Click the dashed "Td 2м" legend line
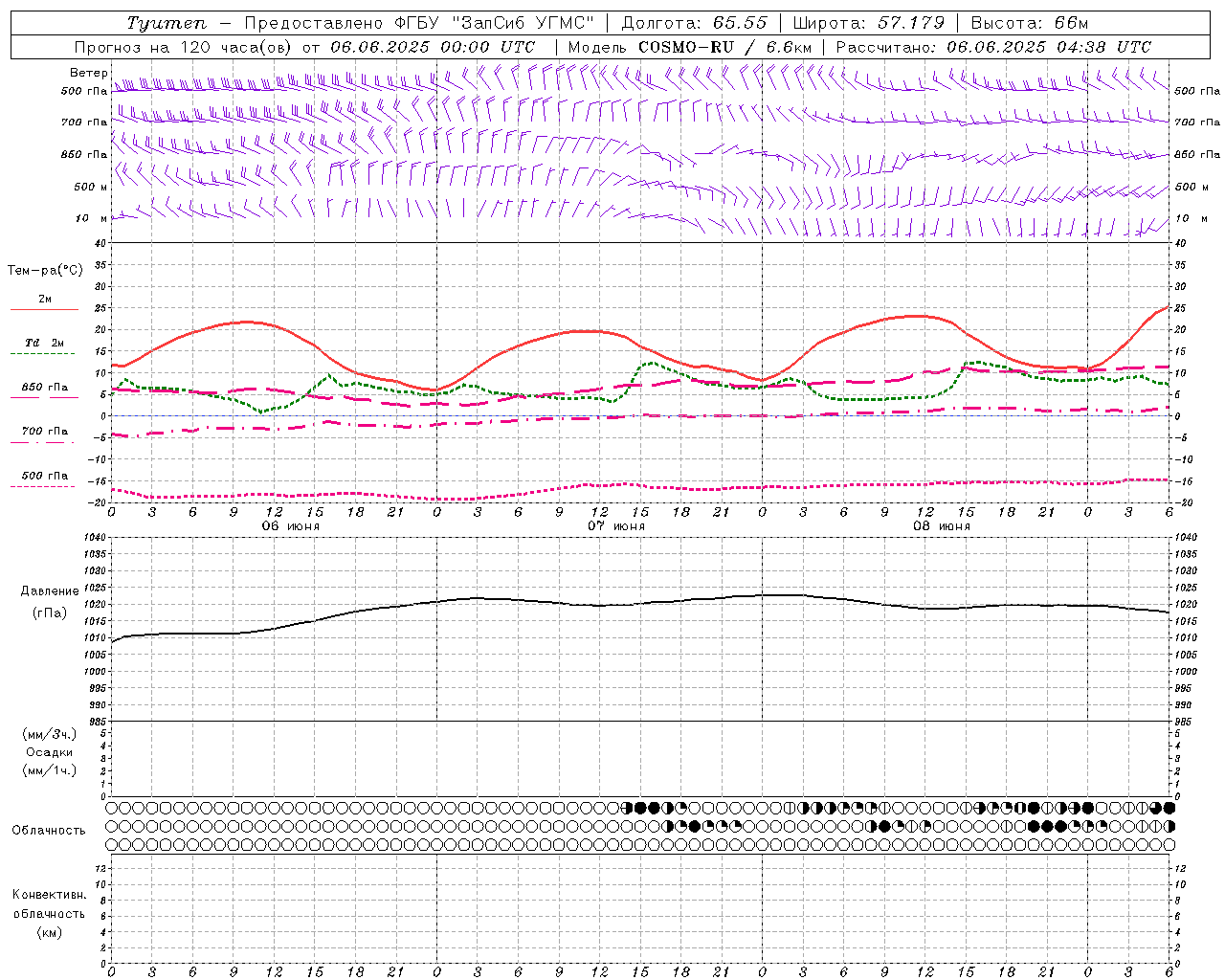The image size is (1225, 980). click(x=42, y=353)
